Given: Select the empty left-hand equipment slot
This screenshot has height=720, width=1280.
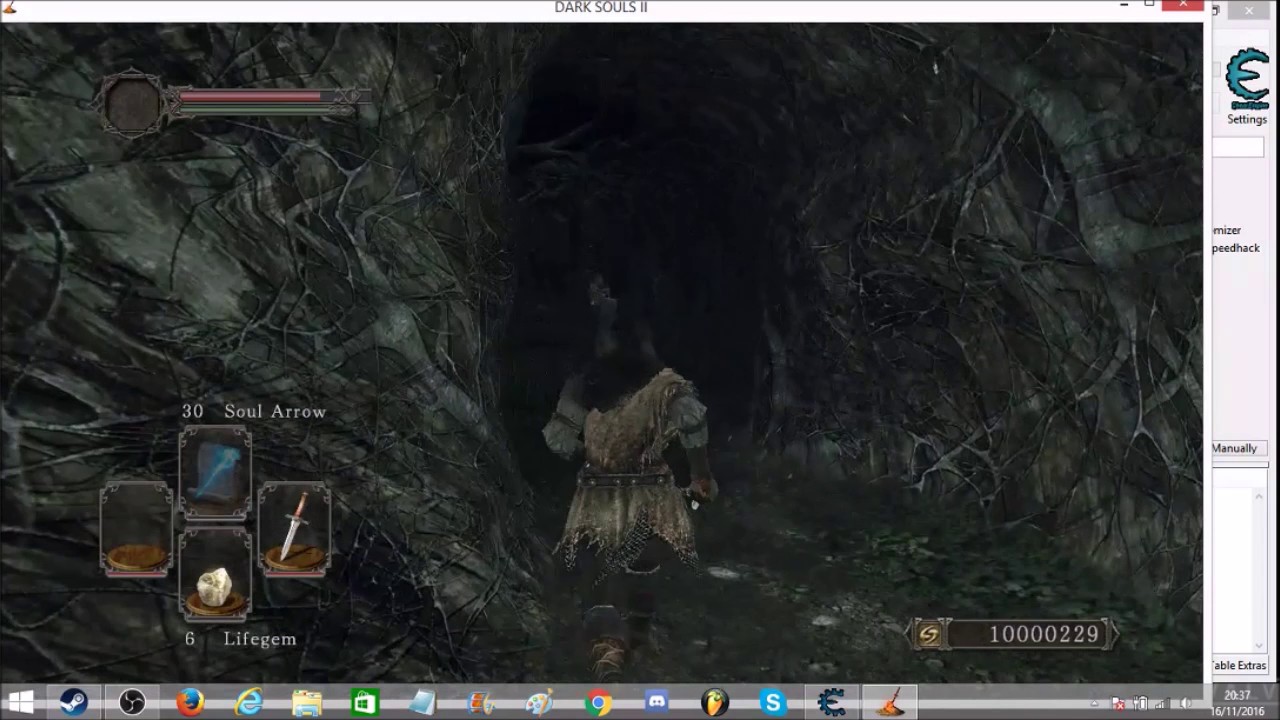Looking at the screenshot, I should pos(136,530).
